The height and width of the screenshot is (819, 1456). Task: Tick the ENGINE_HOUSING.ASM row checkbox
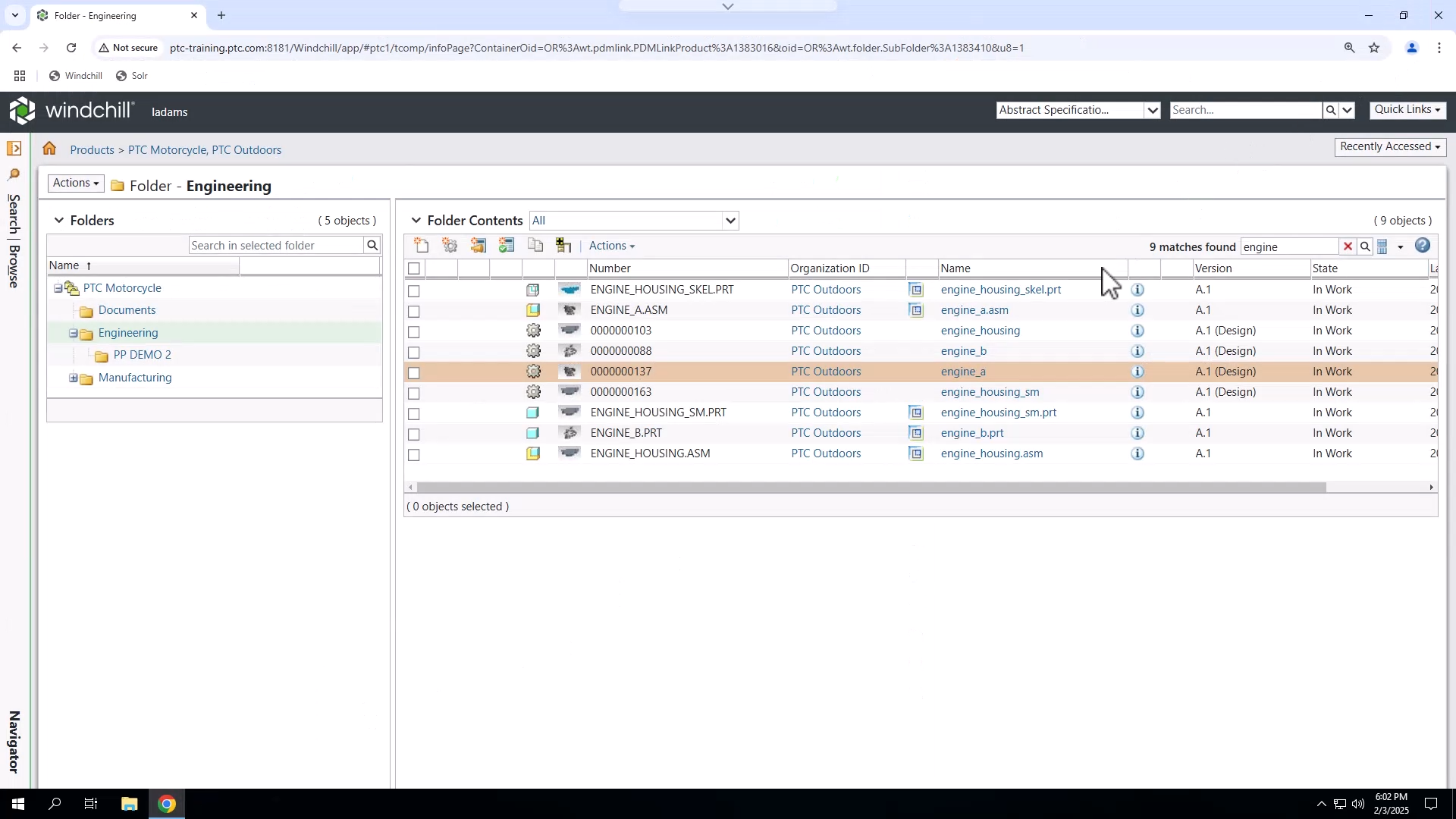pos(414,455)
